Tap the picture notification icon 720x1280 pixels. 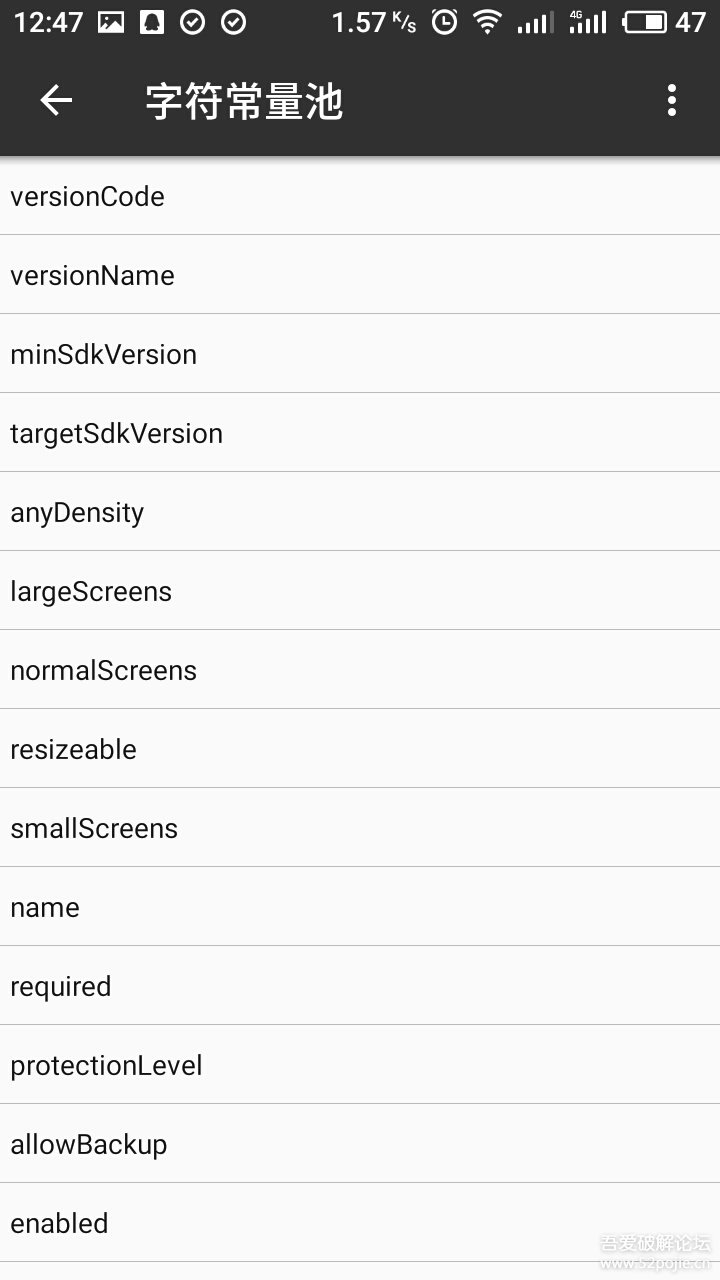pos(111,22)
